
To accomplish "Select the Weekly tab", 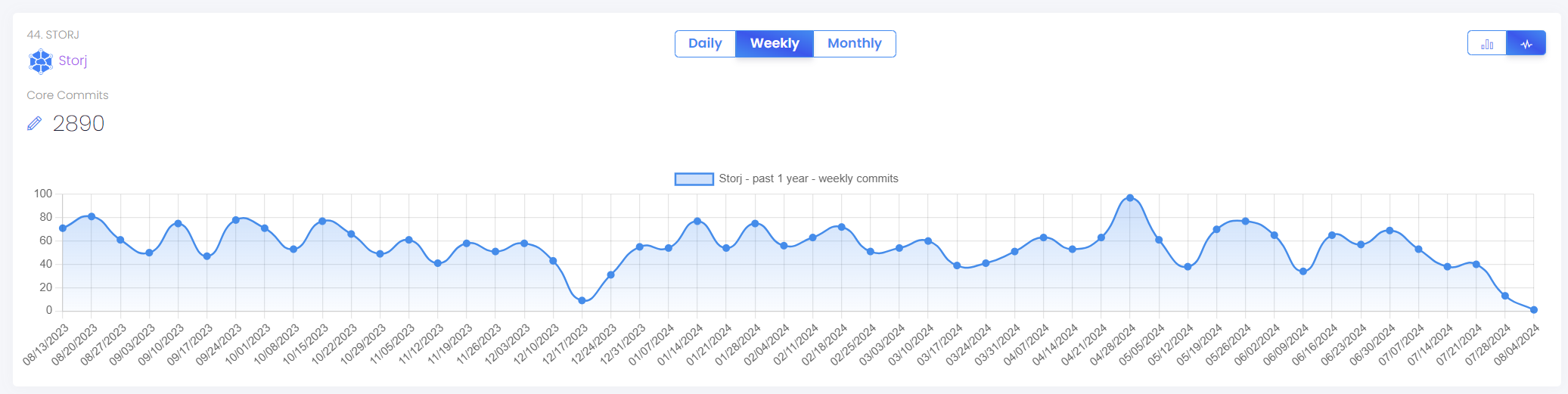I will click(775, 44).
